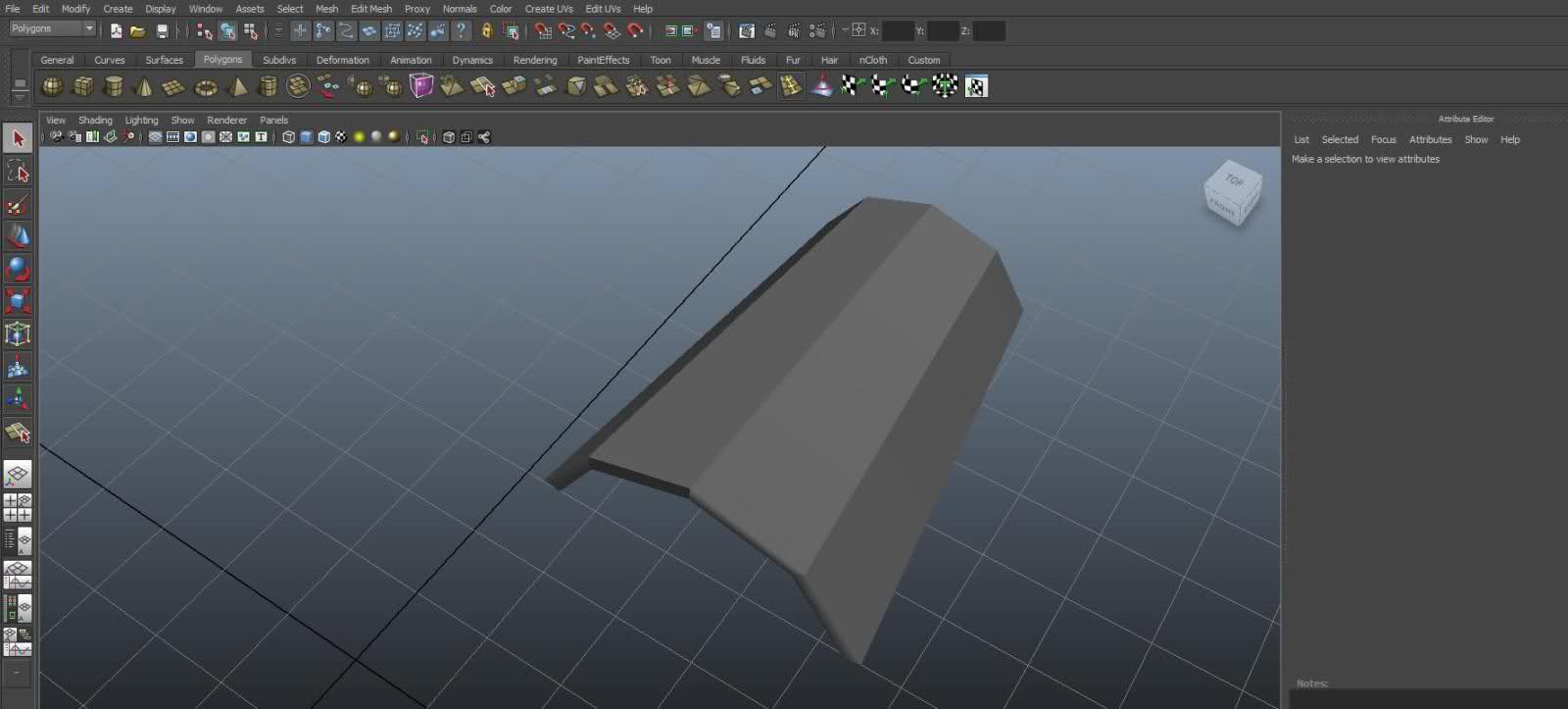Image resolution: width=1568 pixels, height=709 pixels.
Task: Apply automatic UV mapping shelf icon
Action: tap(945, 86)
